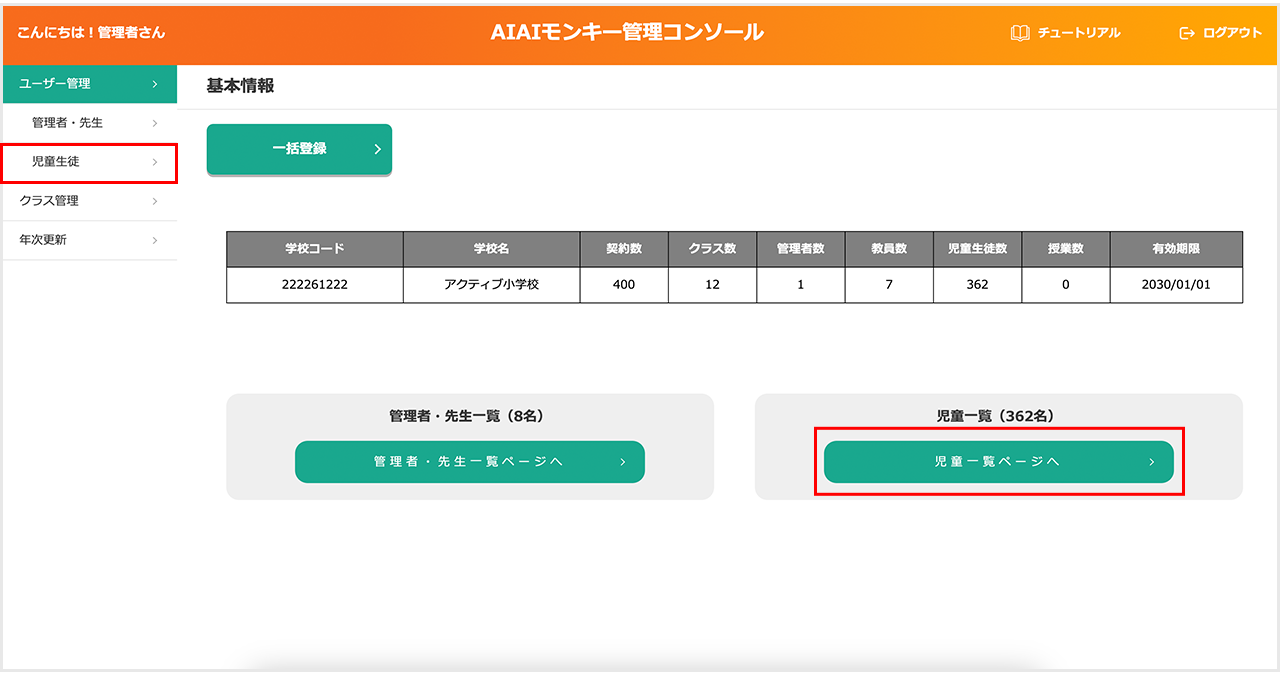Click the school code cell 222261222
Image resolution: width=1280 pixels, height=675 pixels.
(x=314, y=284)
